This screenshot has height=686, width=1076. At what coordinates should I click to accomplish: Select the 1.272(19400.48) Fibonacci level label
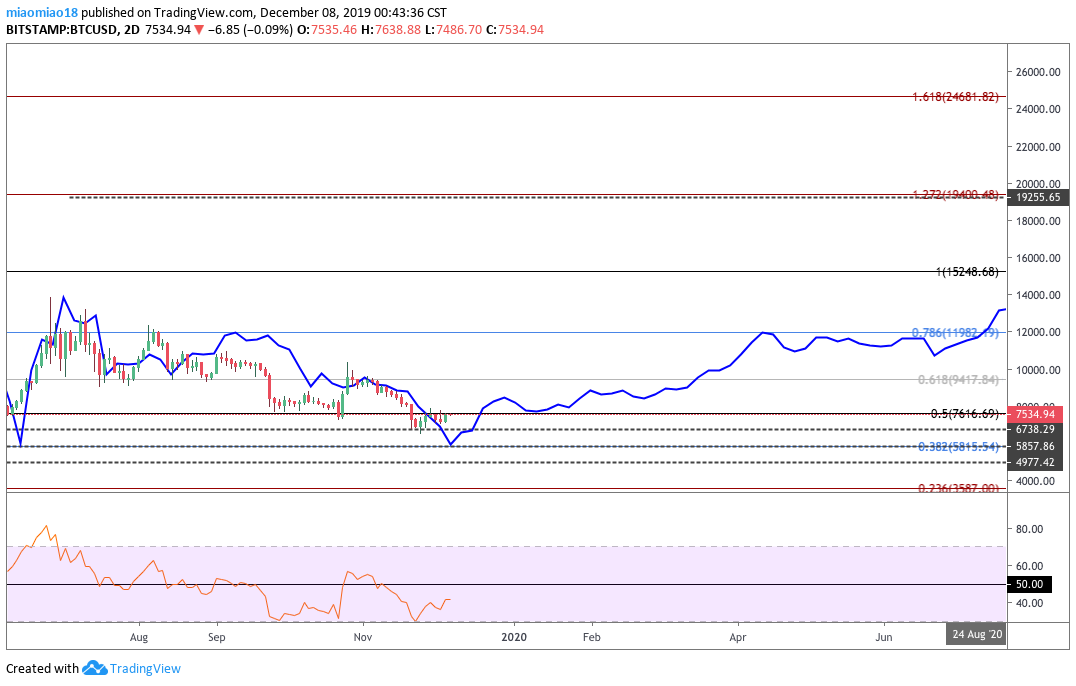955,195
